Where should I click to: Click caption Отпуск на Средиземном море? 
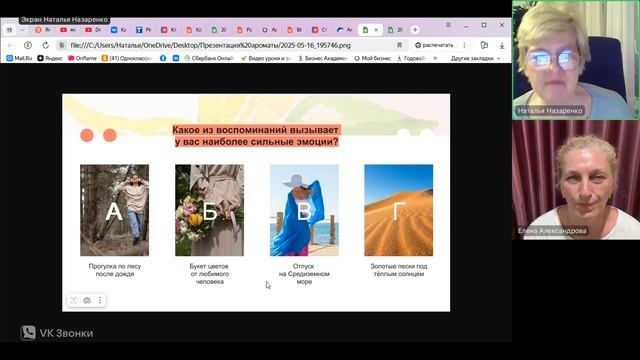tap(304, 274)
